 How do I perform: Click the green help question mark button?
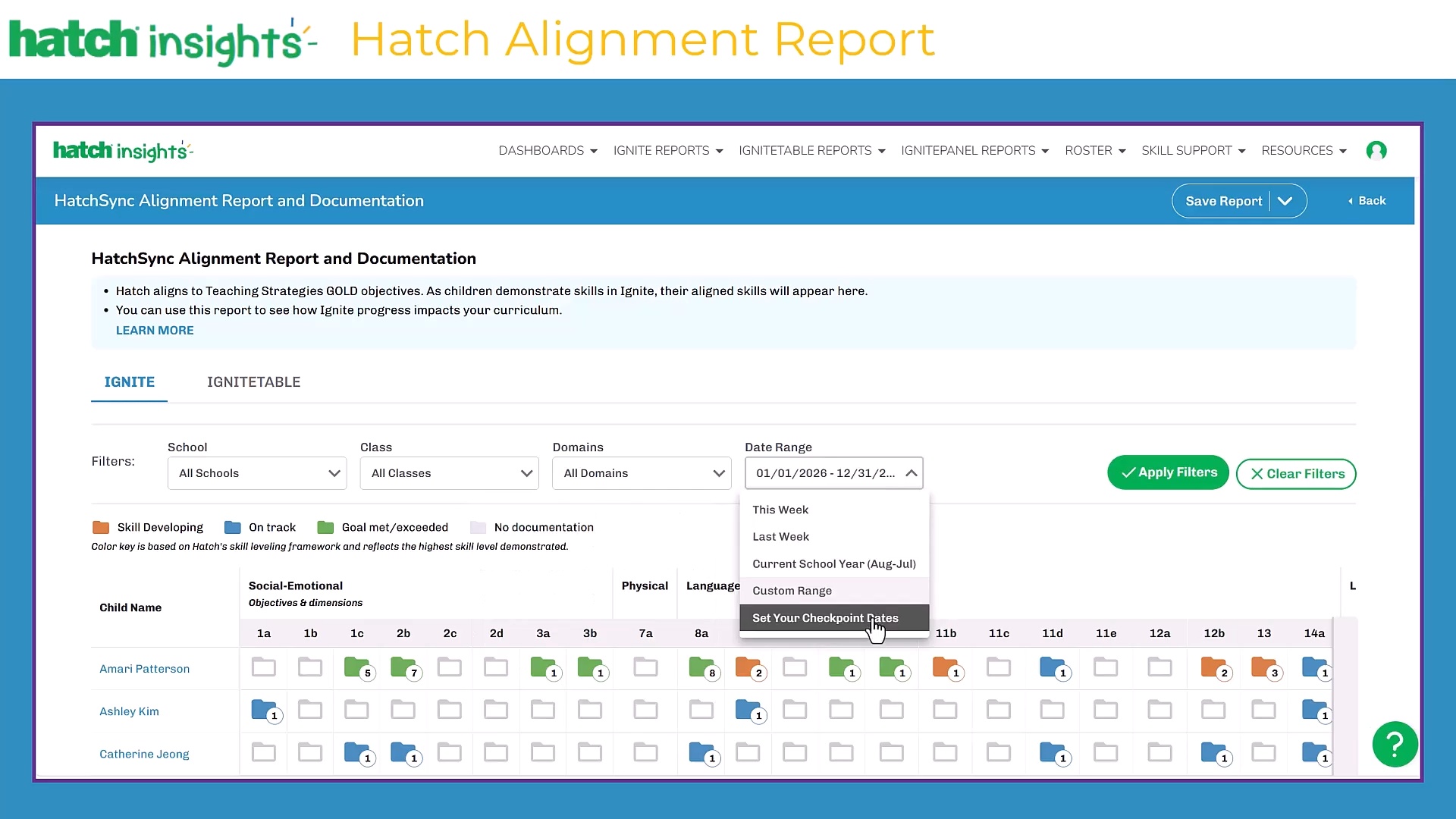click(1395, 744)
